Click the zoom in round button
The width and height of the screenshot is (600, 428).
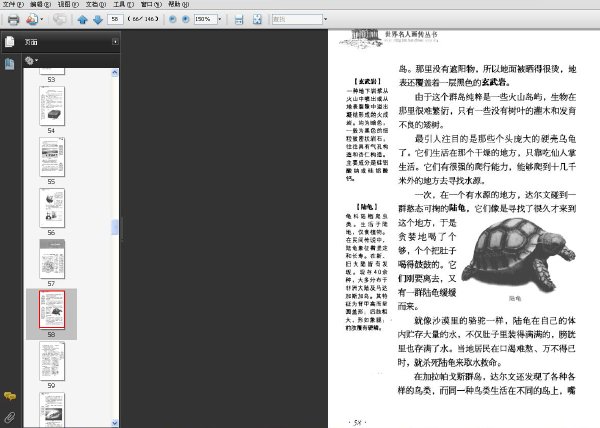186,19
